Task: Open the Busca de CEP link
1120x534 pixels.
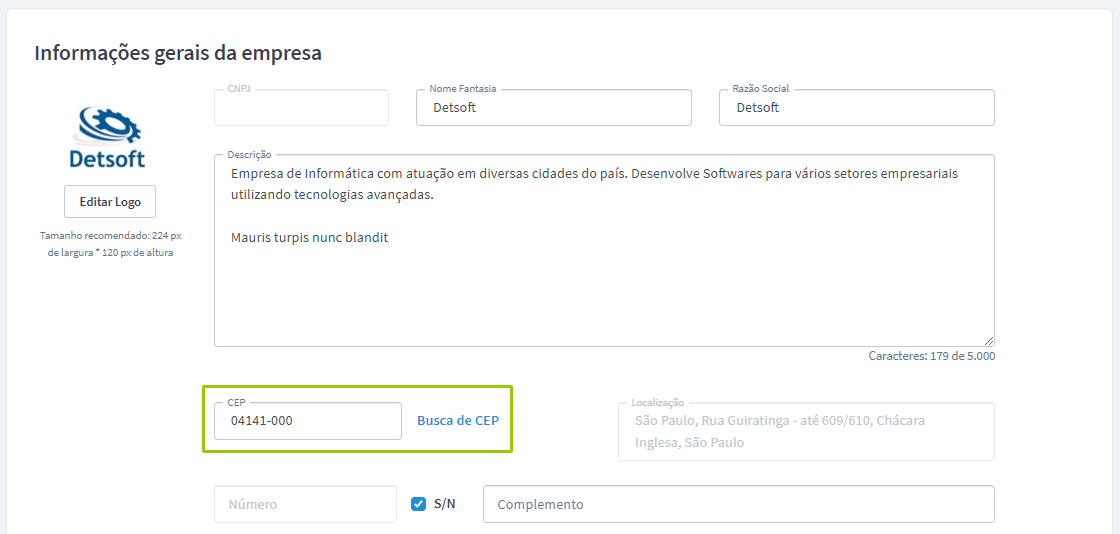Action: (457, 421)
